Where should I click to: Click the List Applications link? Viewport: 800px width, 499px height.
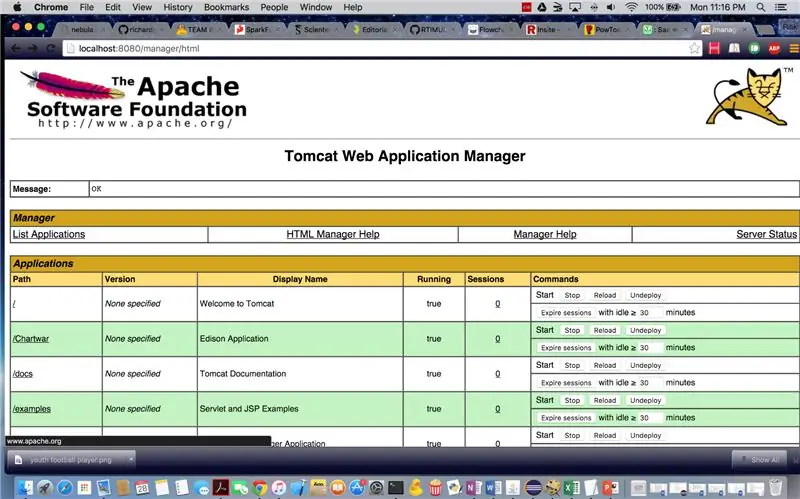49,234
